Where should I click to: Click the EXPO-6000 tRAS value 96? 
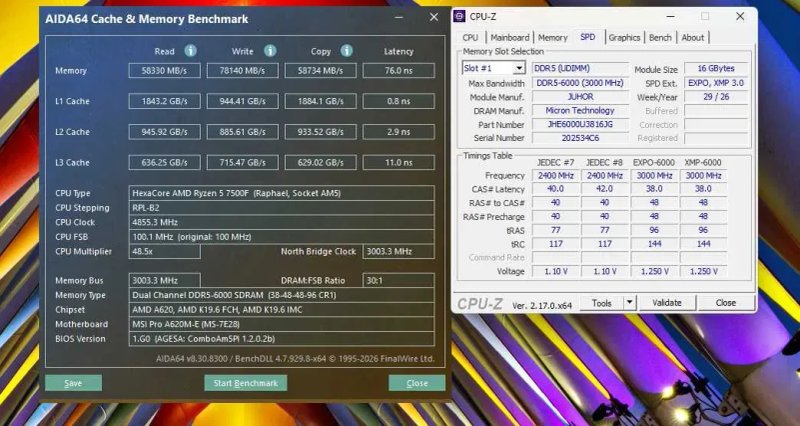click(654, 230)
